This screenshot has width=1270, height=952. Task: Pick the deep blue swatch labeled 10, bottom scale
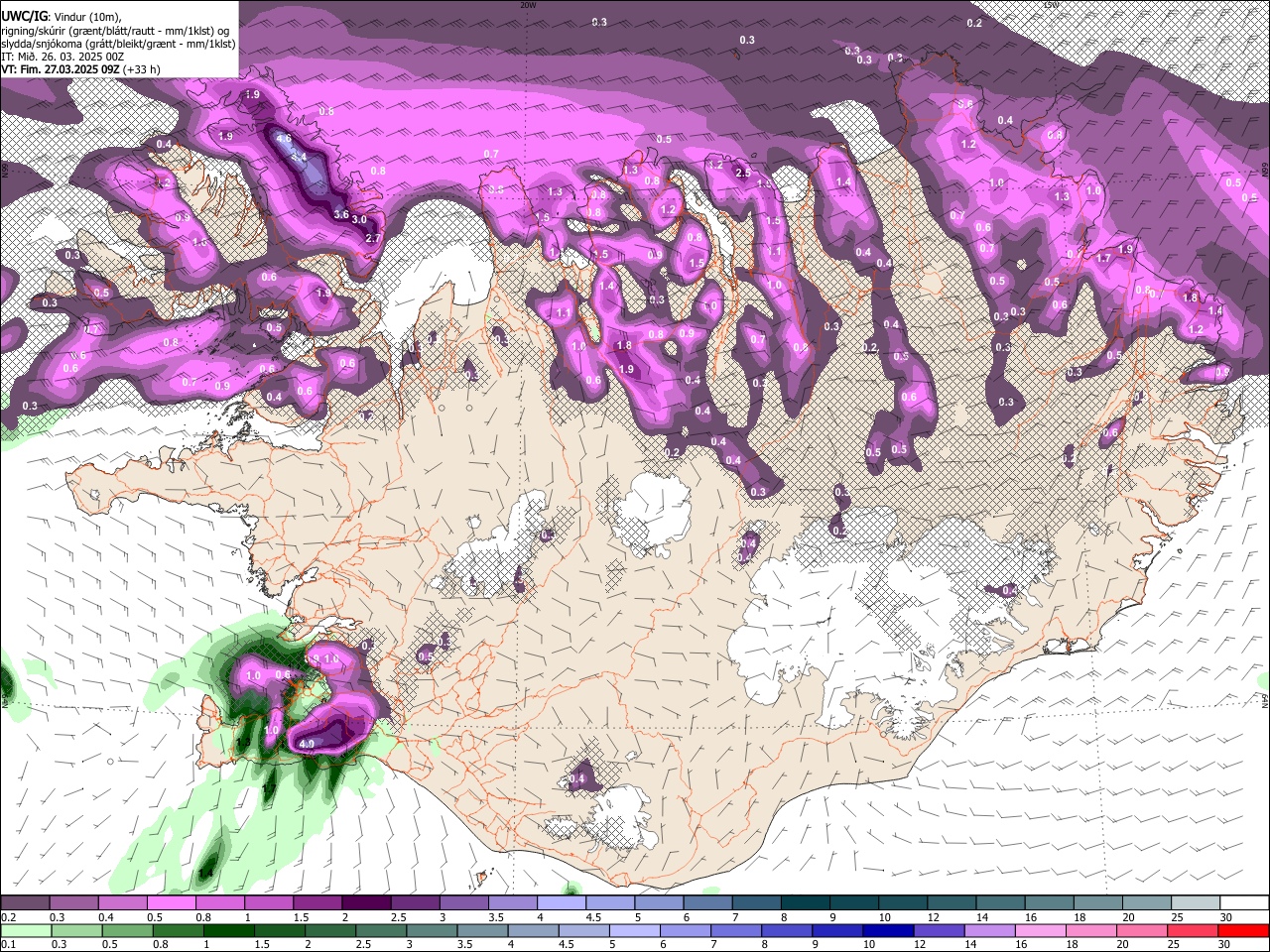pos(888,930)
